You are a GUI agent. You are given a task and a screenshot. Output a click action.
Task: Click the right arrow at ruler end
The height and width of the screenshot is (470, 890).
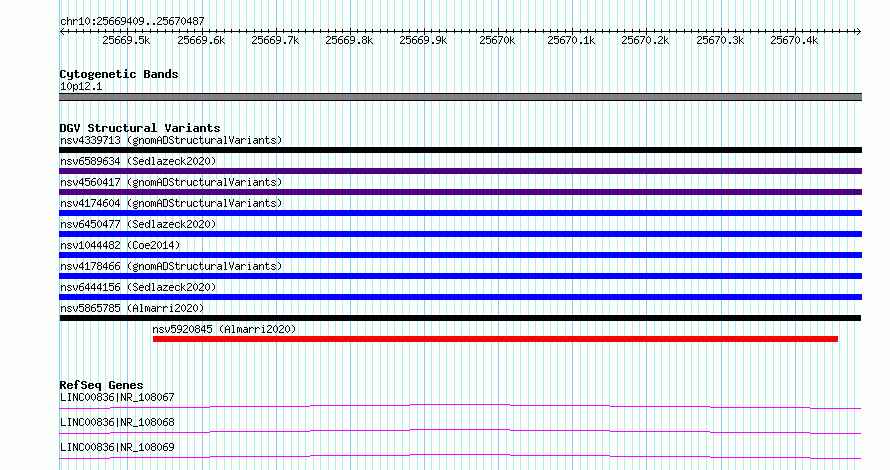[x=858, y=32]
